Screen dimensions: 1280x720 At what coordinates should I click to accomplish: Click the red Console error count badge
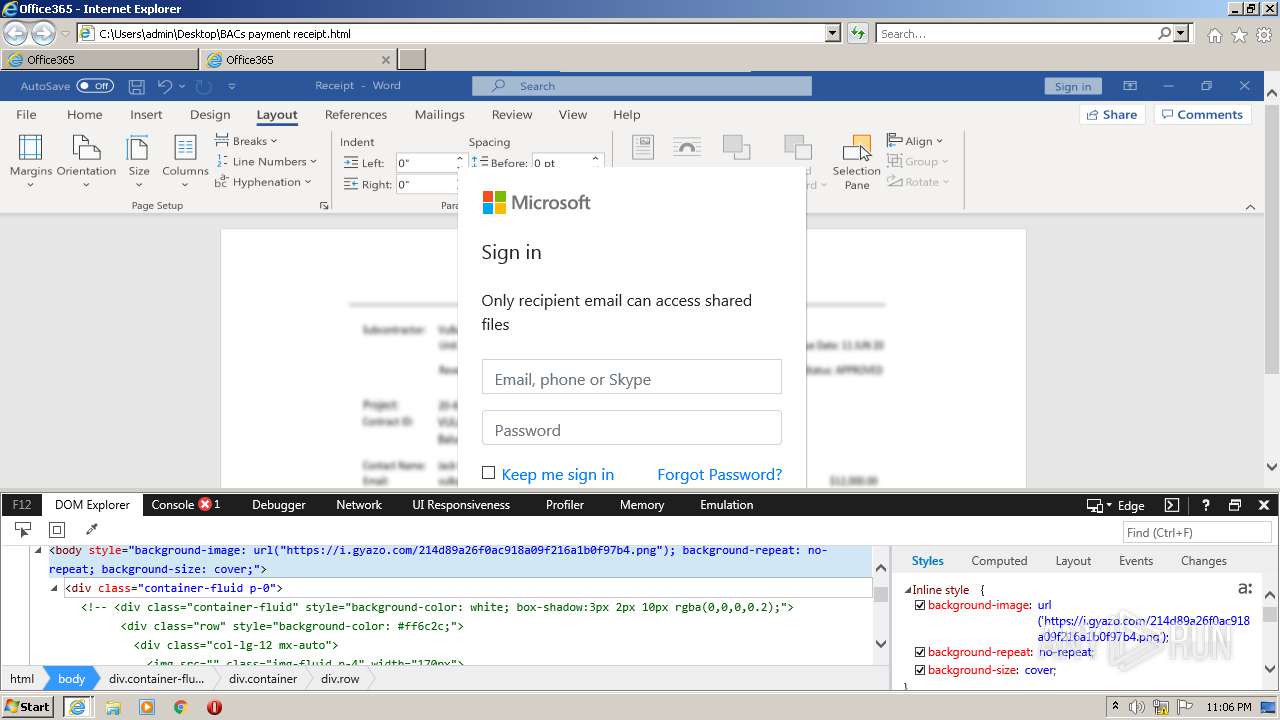pyautogui.click(x=205, y=504)
